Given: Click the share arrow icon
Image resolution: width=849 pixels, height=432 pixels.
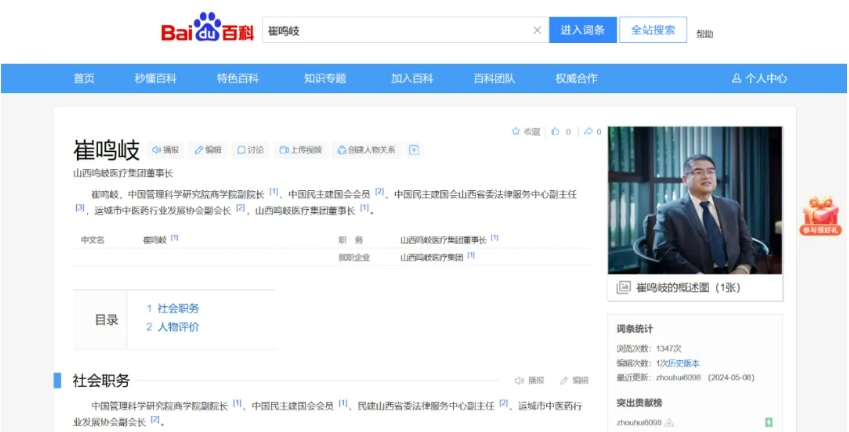Looking at the screenshot, I should tap(588, 131).
